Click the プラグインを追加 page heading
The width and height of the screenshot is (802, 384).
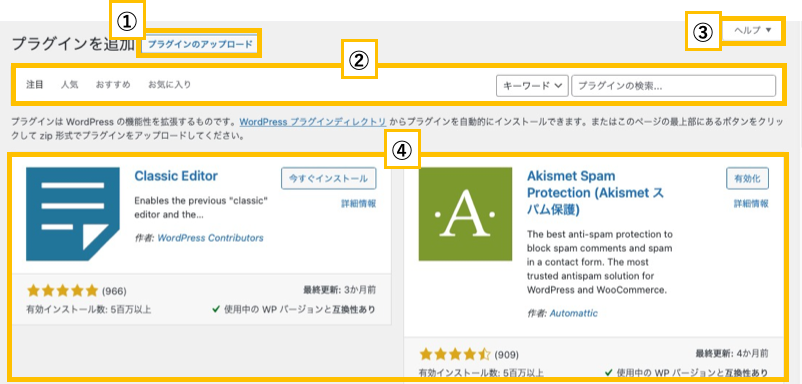coord(72,44)
